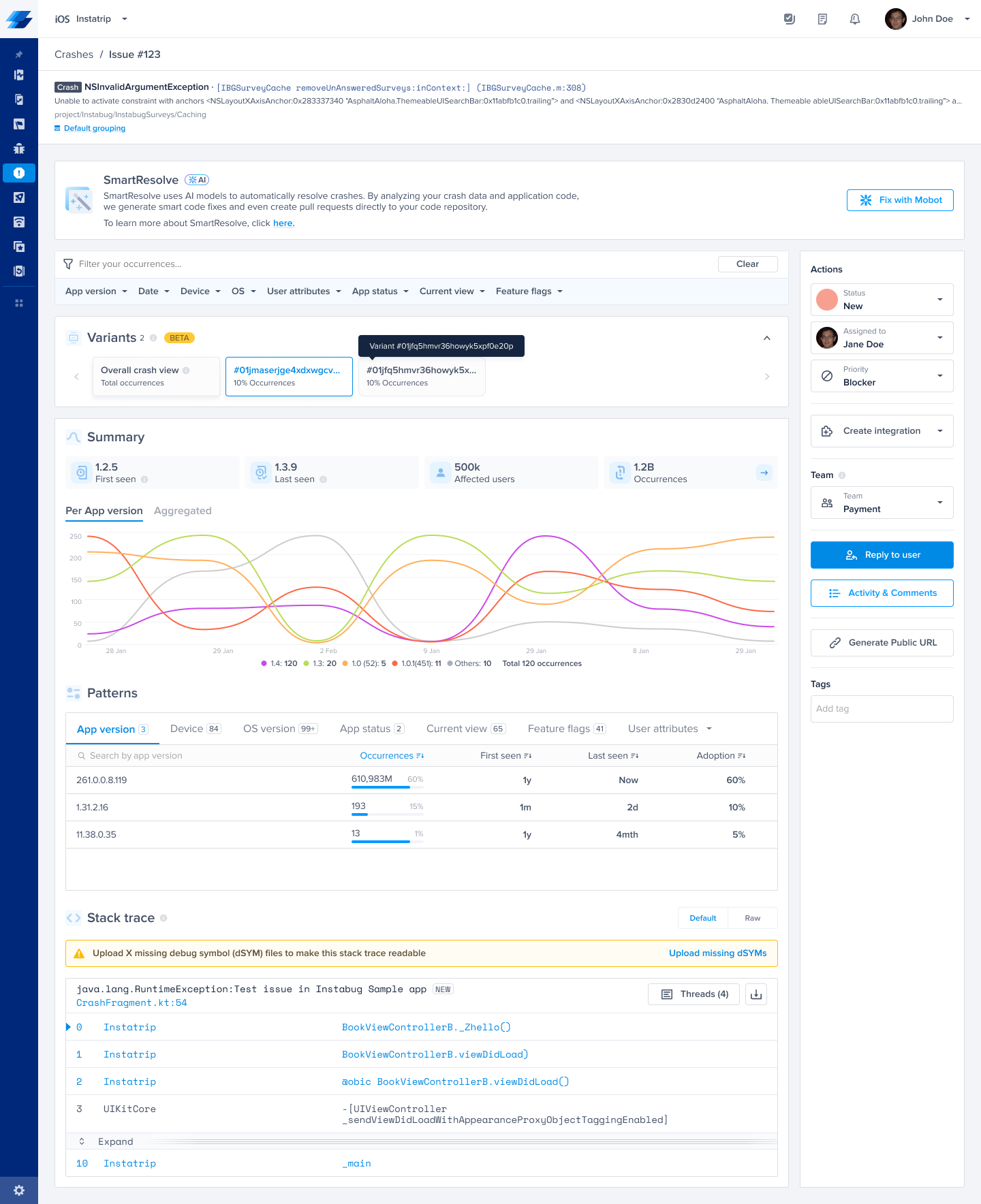Click the Instabug logo
Image resolution: width=981 pixels, height=1204 pixels.
pos(19,19)
